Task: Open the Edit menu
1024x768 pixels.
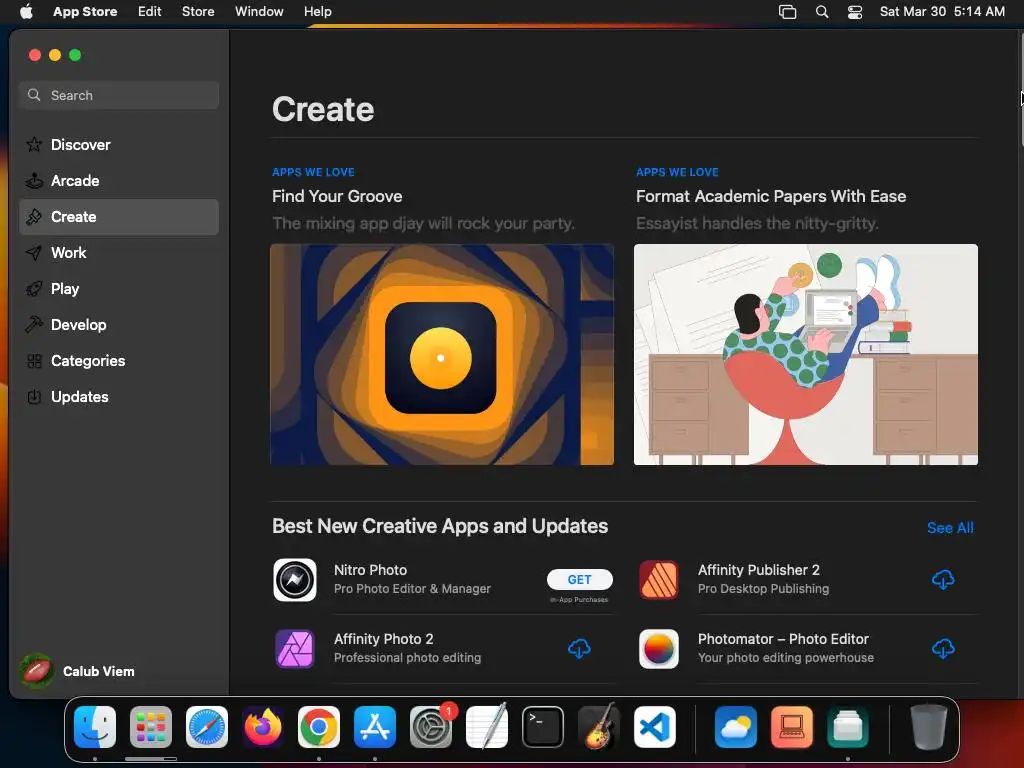Action: [150, 11]
